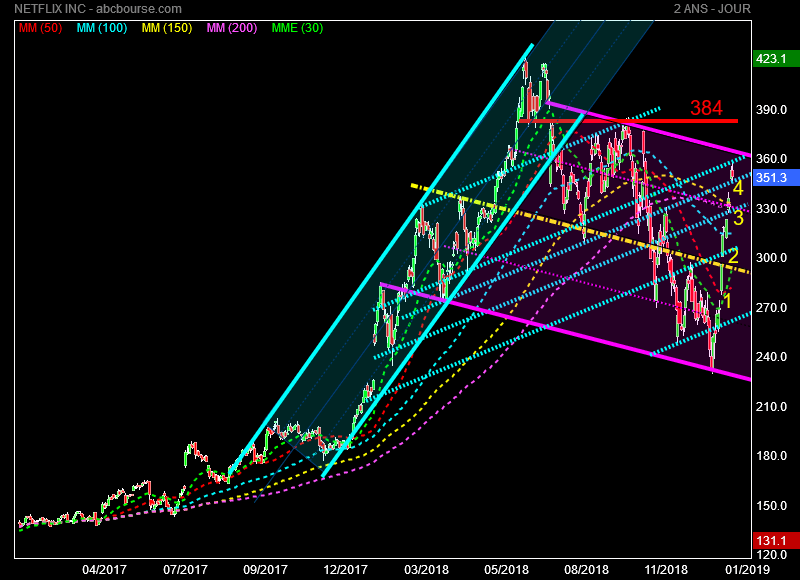Click the 240.0 price axis label
The height and width of the screenshot is (580, 800).
[771, 357]
